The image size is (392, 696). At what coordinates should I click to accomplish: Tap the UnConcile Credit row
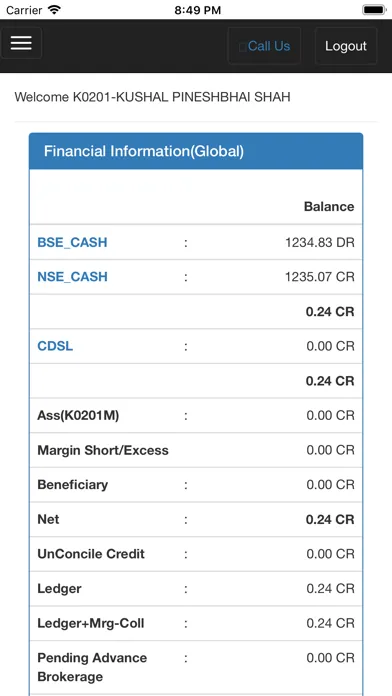pyautogui.click(x=196, y=554)
